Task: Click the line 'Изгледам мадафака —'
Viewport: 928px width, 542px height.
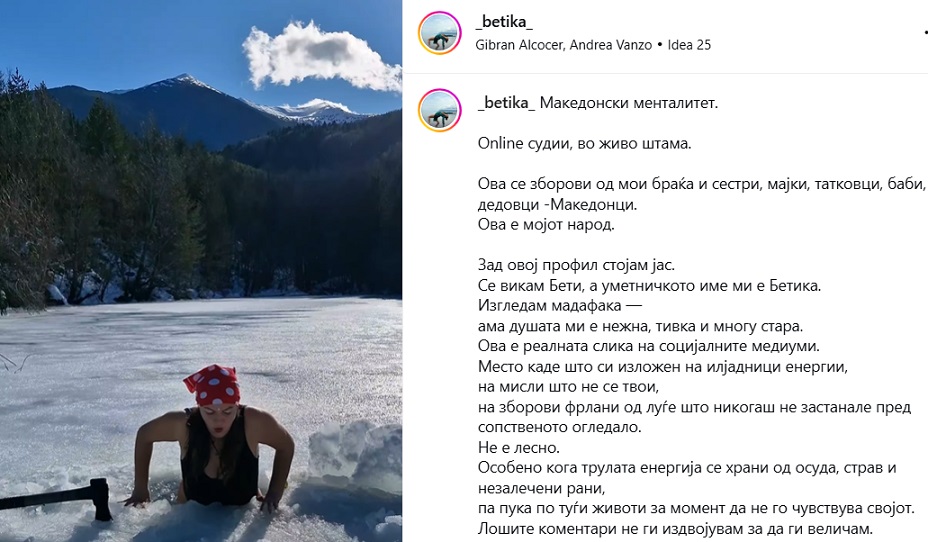Action: pyautogui.click(x=560, y=306)
